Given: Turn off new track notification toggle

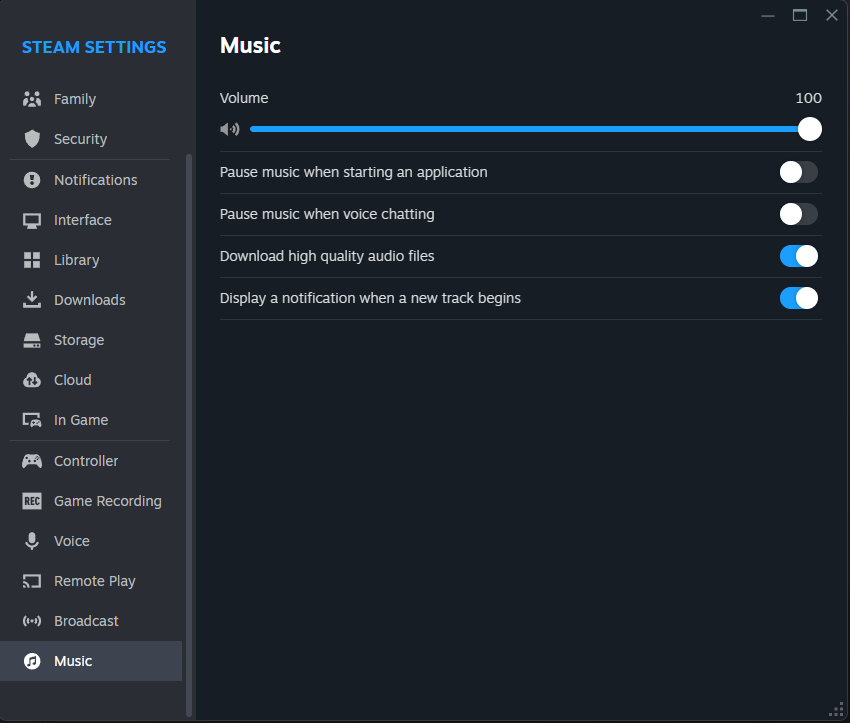Looking at the screenshot, I should [799, 298].
